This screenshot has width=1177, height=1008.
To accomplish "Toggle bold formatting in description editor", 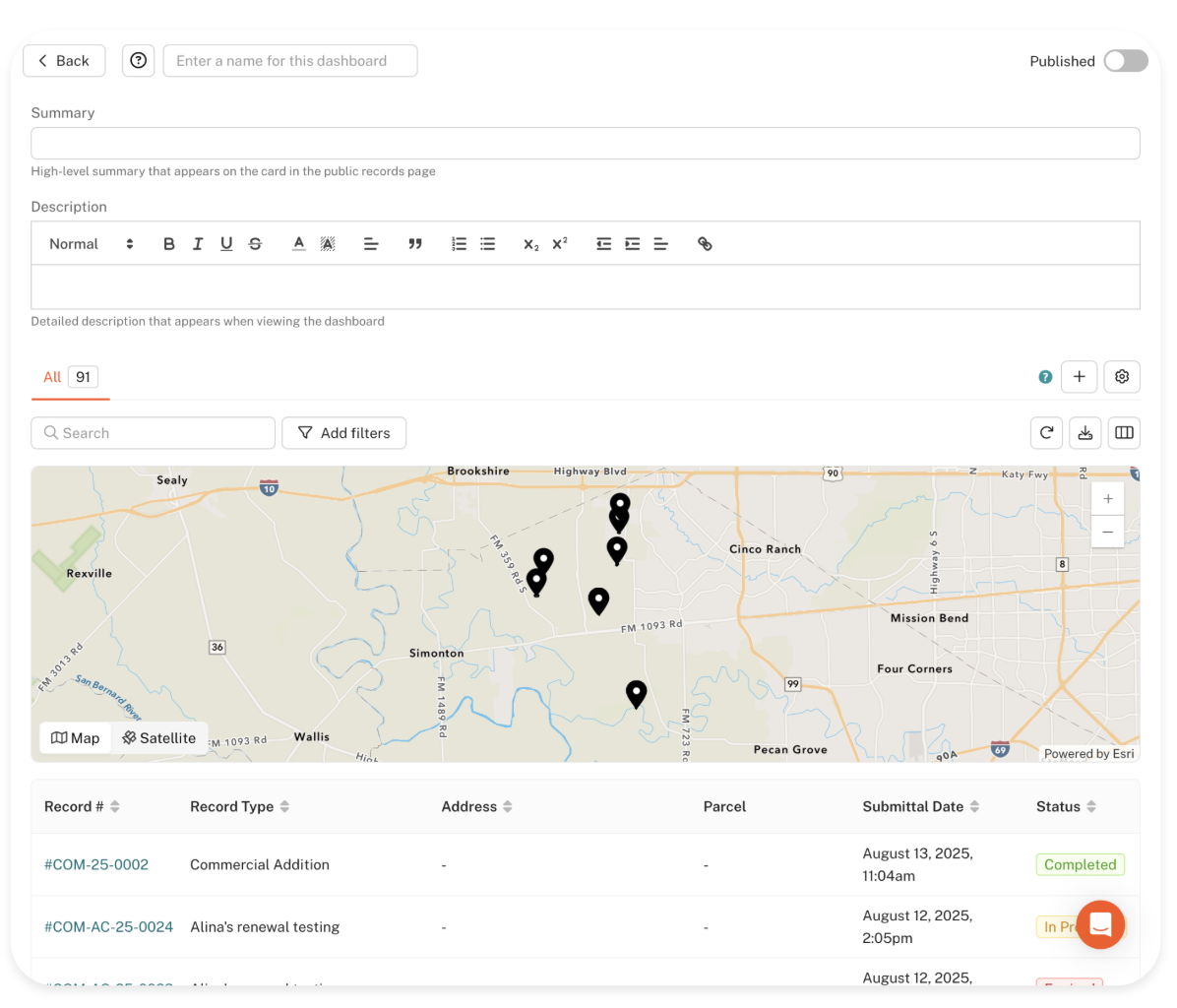I will click(x=169, y=244).
